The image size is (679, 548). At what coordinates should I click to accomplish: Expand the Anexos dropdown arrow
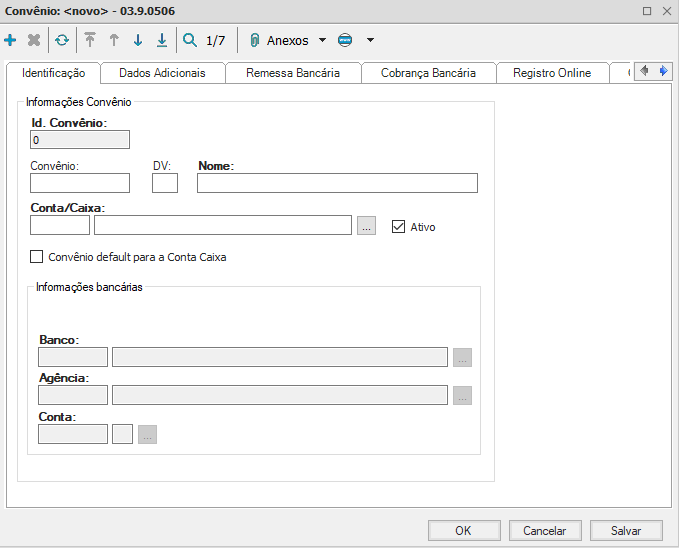pyautogui.click(x=322, y=41)
